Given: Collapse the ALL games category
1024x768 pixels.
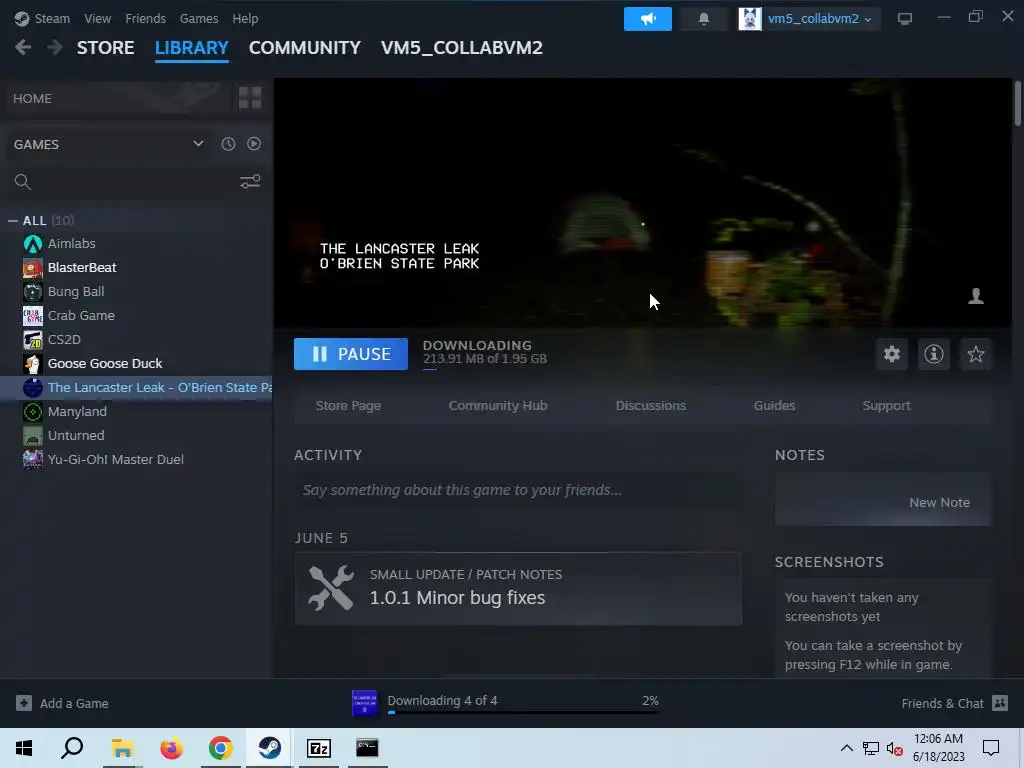Looking at the screenshot, I should click(12, 221).
